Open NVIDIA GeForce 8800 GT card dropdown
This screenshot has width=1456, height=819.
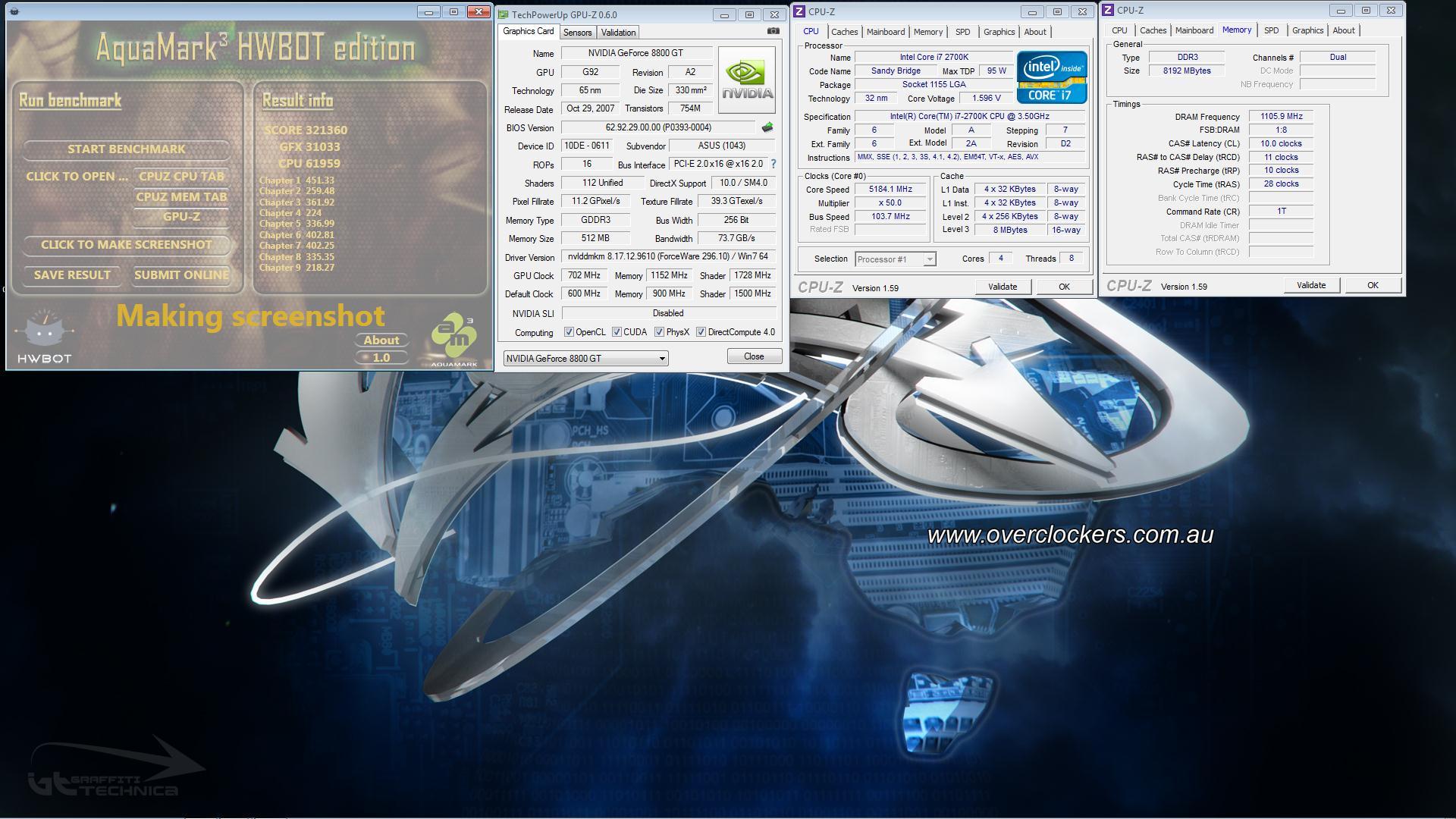click(x=585, y=358)
